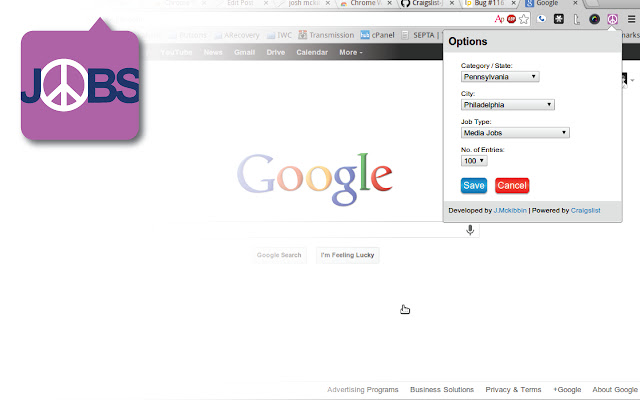Click the red Cancel button

512,186
